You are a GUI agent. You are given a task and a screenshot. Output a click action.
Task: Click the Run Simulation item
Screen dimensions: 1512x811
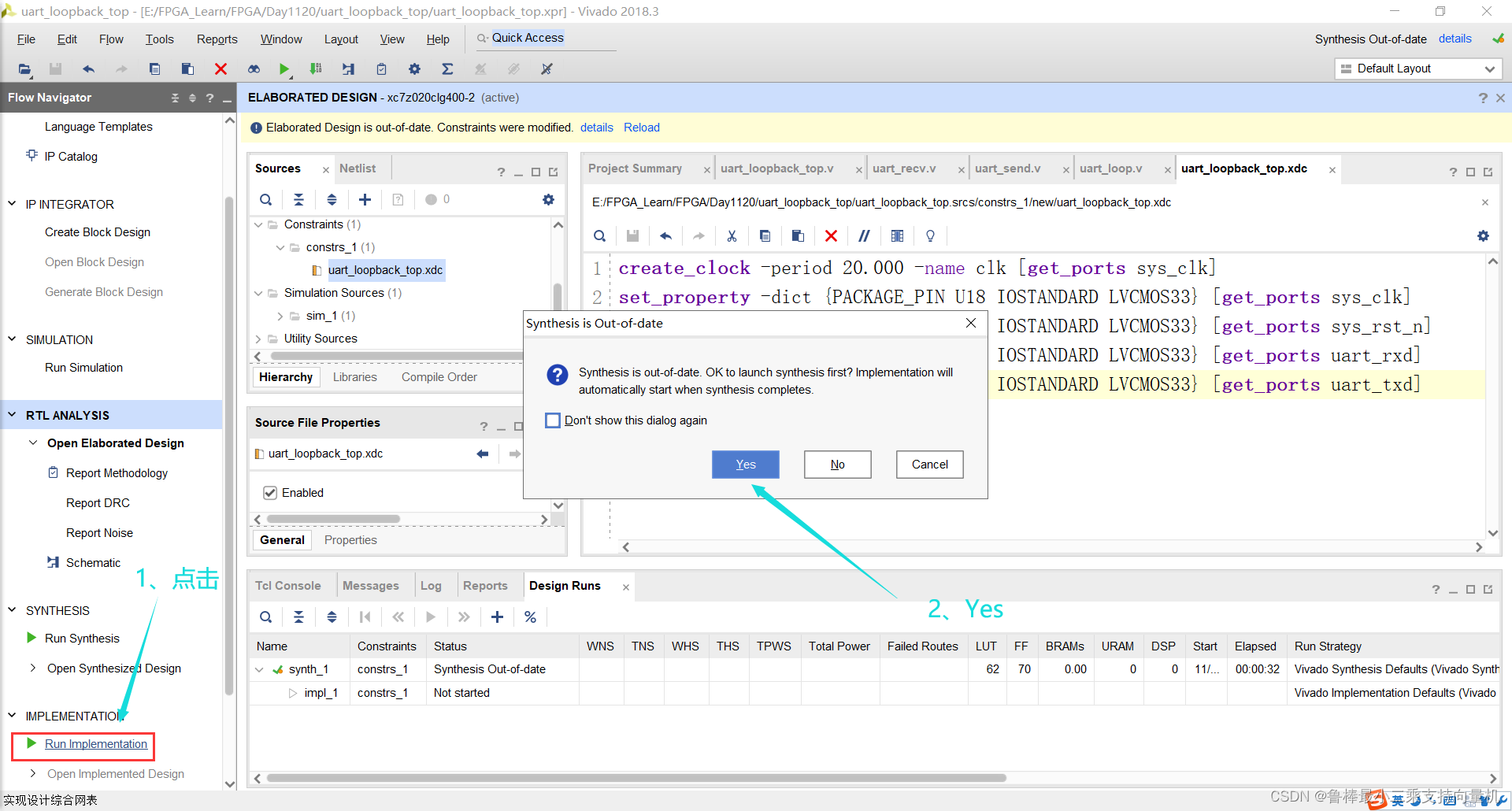[83, 368]
